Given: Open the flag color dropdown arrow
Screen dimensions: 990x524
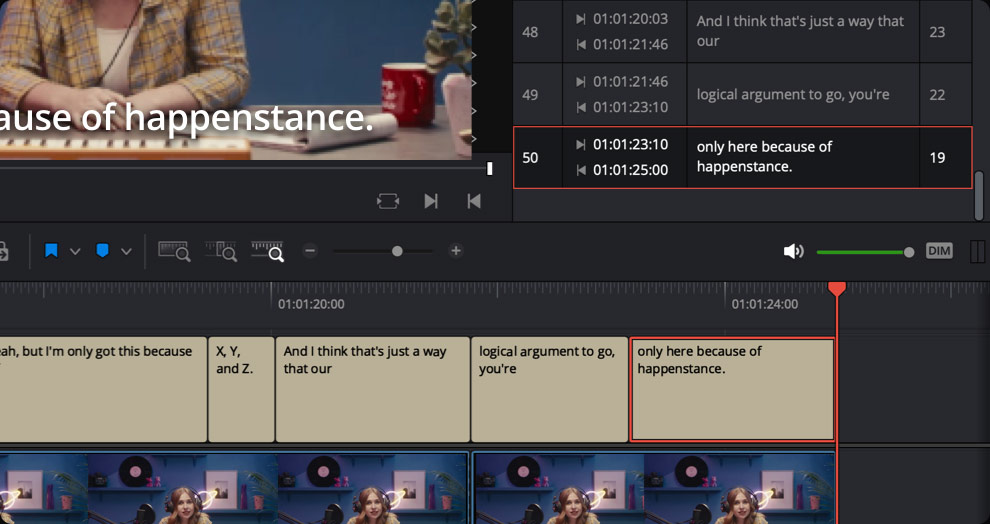Looking at the screenshot, I should [x=75, y=251].
